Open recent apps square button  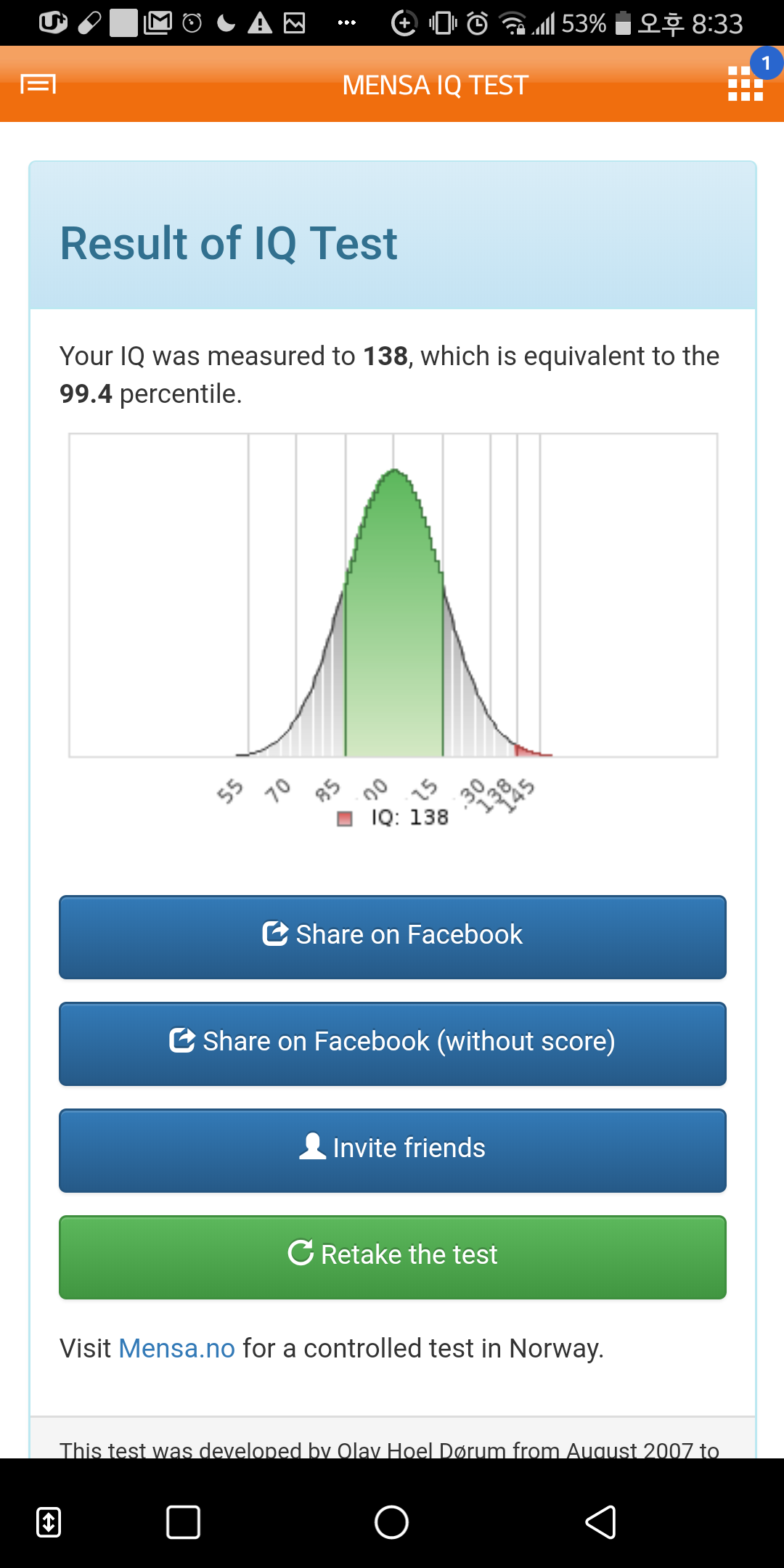pyautogui.click(x=183, y=1522)
